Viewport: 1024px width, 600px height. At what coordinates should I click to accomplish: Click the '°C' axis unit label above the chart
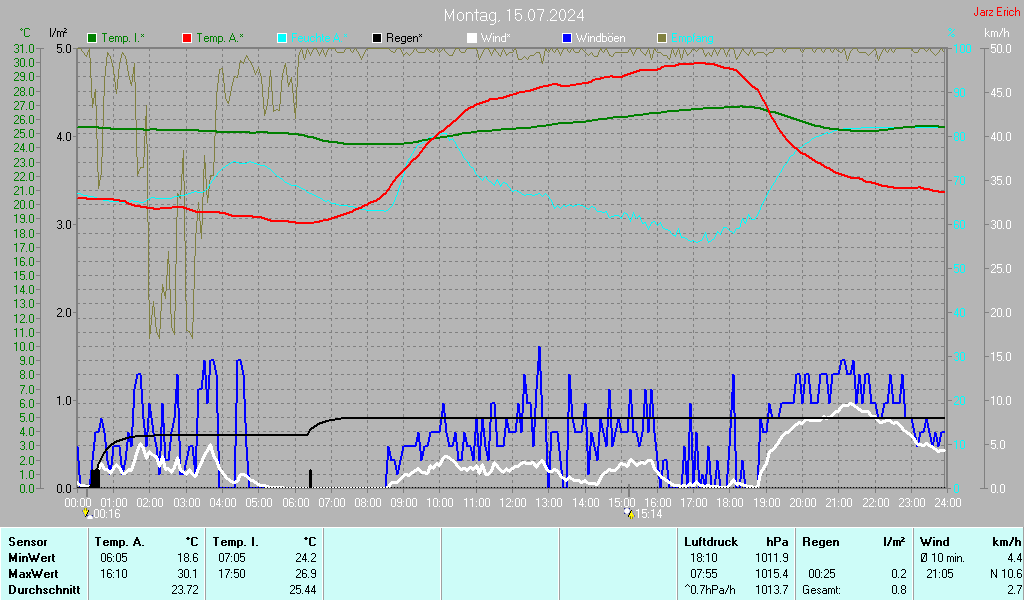point(25,33)
